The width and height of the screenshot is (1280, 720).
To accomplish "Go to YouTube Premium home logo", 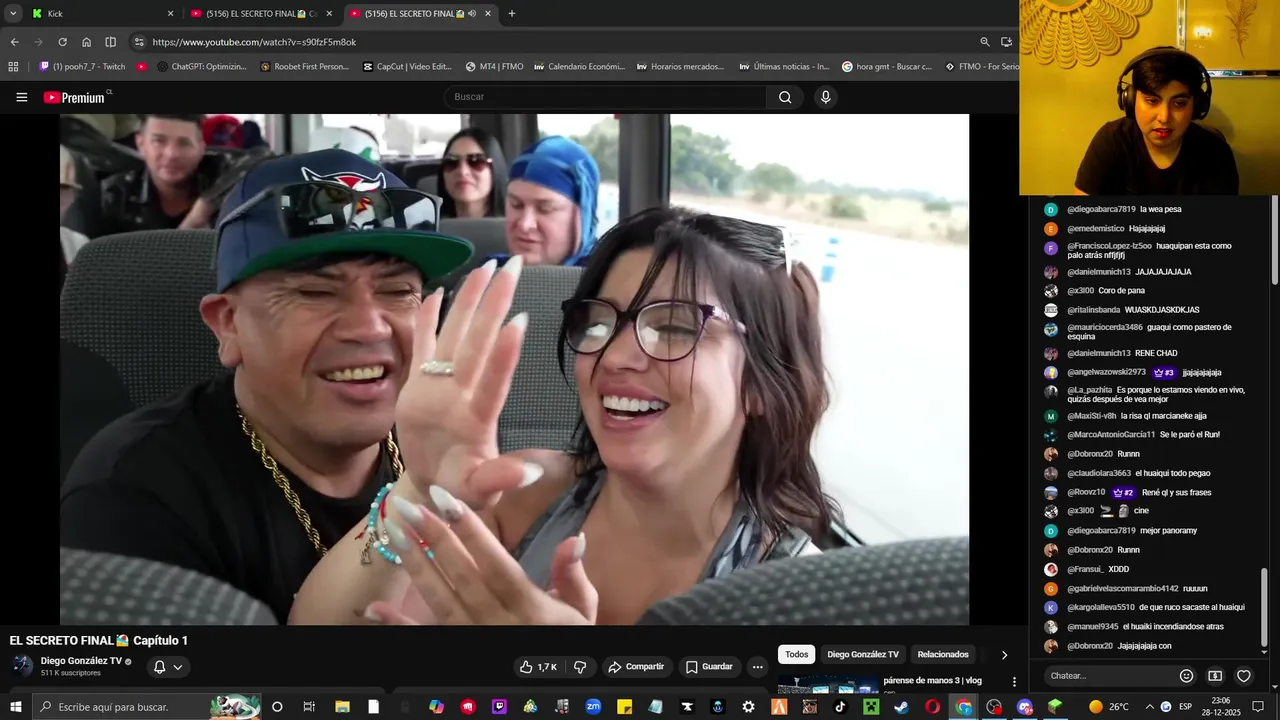I will click(x=75, y=97).
